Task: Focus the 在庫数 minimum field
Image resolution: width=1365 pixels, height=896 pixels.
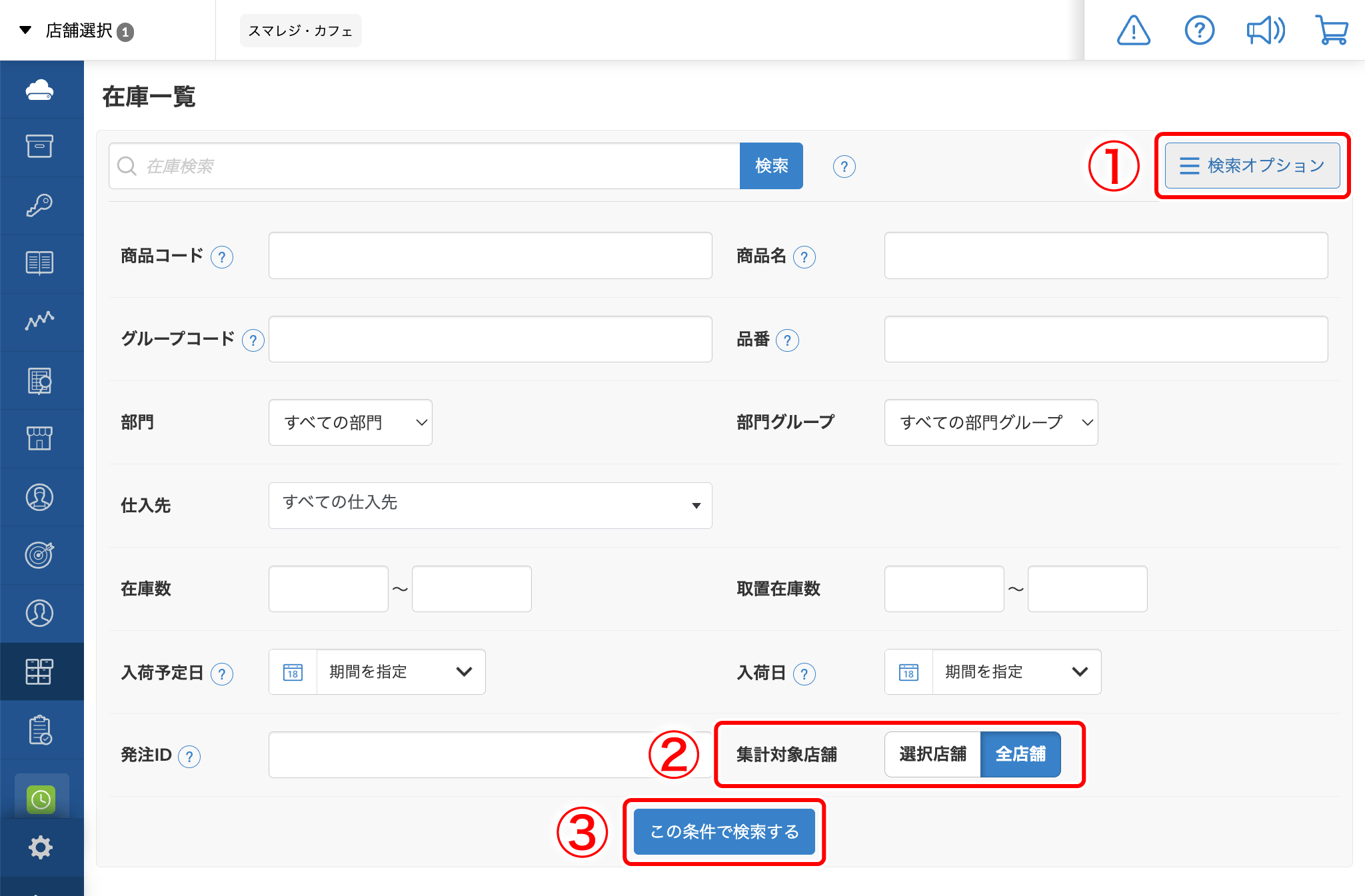Action: (x=329, y=589)
